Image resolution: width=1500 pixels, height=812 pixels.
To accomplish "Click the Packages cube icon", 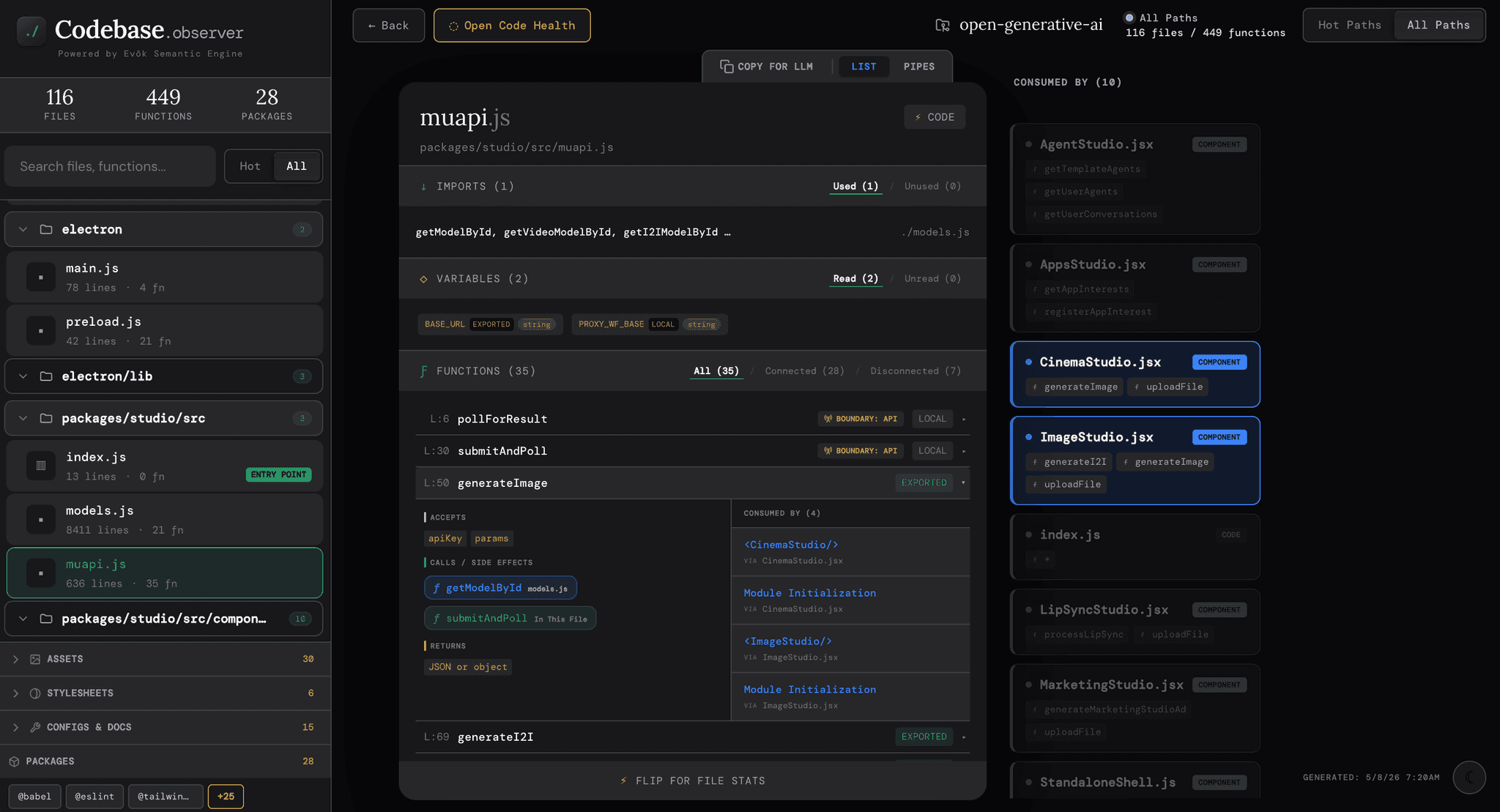I will click(14, 761).
